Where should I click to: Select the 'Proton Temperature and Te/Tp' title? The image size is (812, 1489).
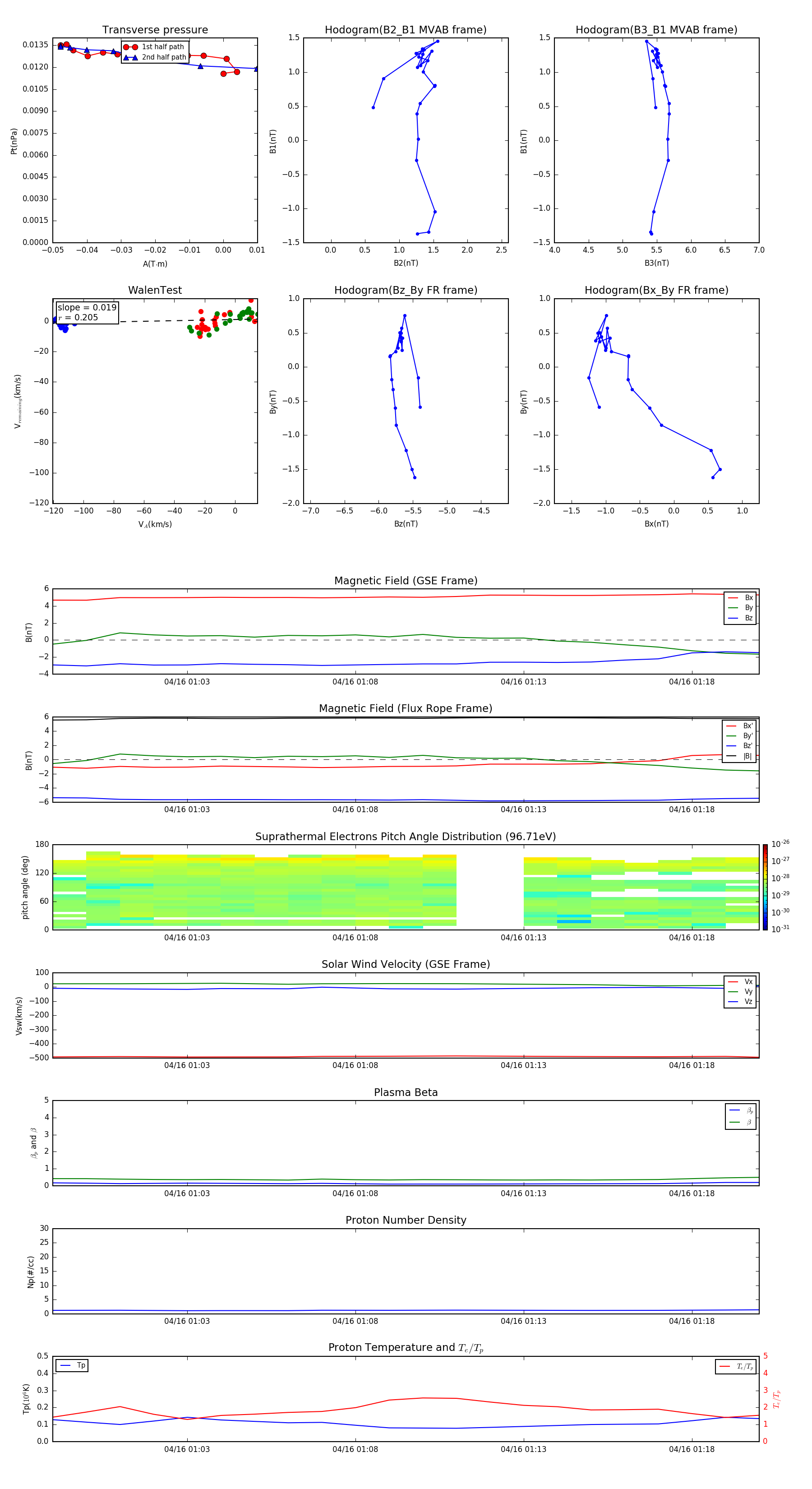406,1348
